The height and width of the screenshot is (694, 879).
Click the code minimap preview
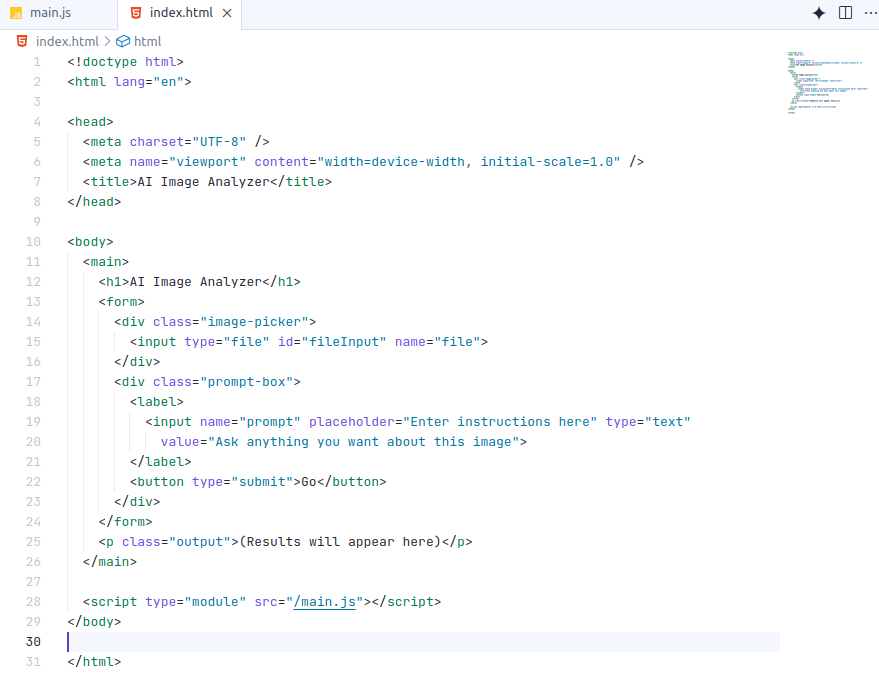[x=827, y=82]
